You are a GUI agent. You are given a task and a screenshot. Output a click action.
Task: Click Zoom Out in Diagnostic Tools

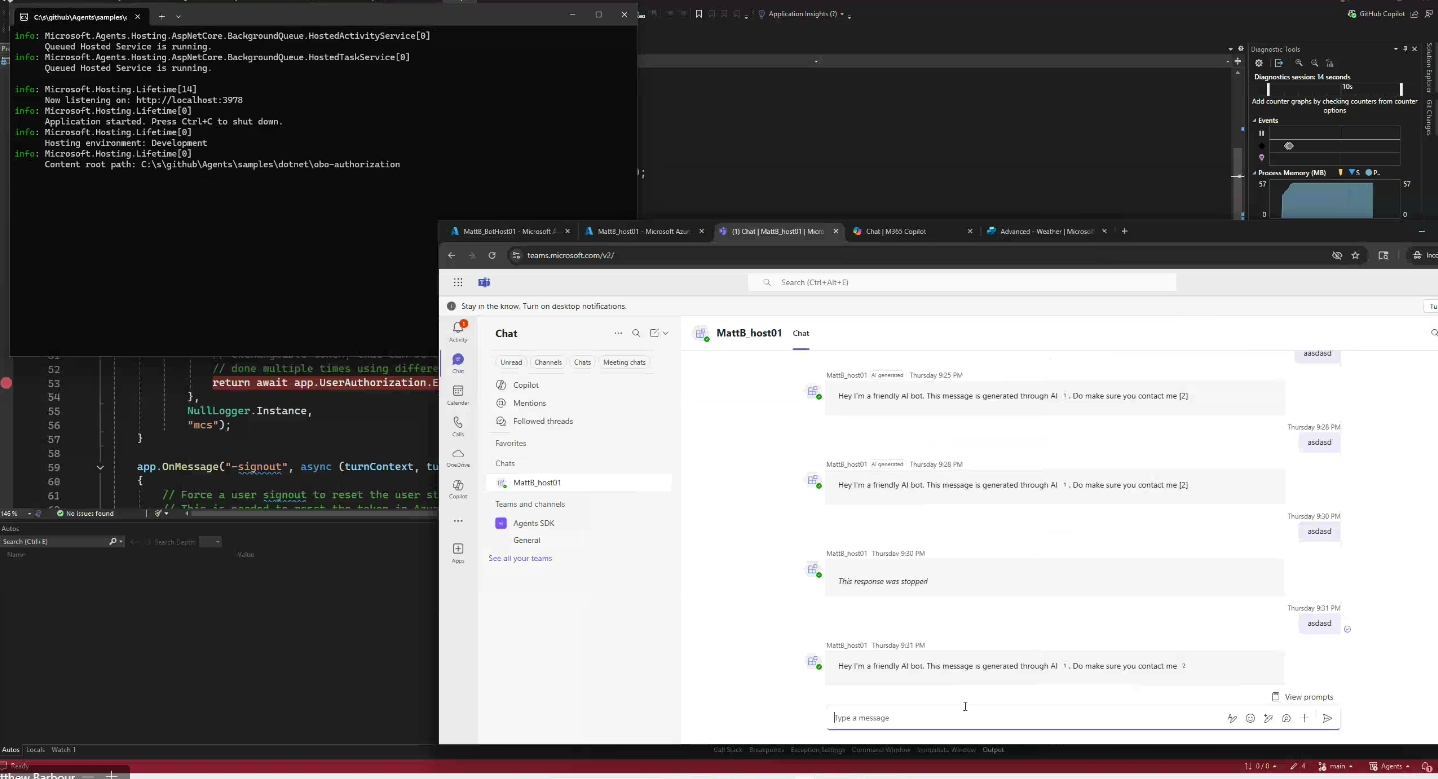tap(1315, 63)
